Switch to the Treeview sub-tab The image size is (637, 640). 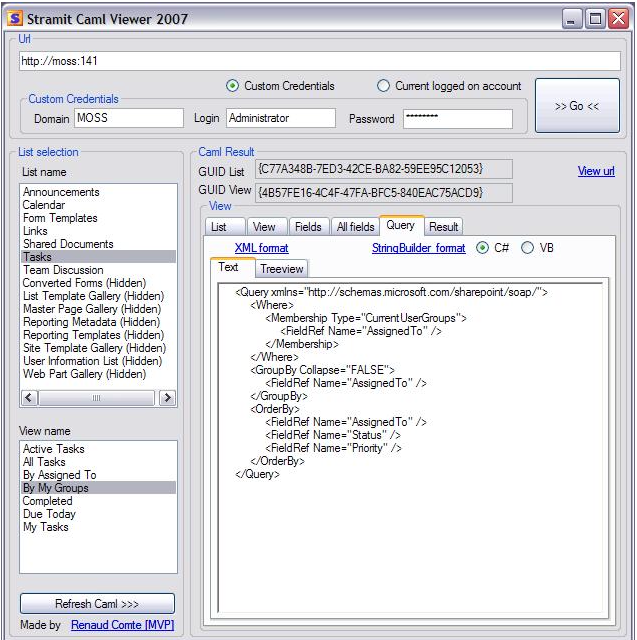click(282, 269)
